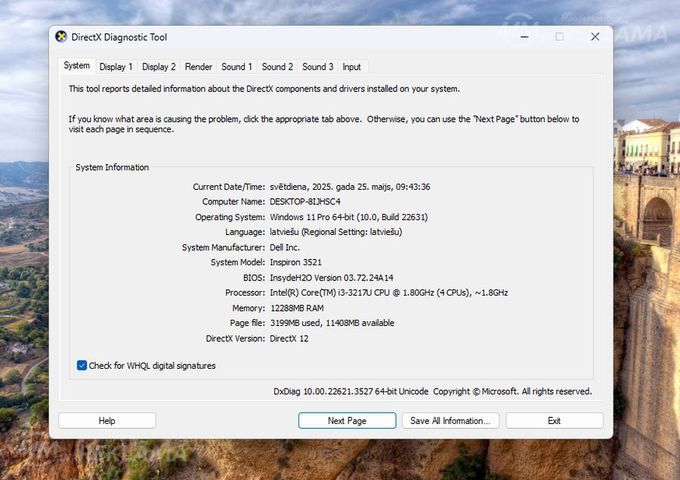
Task: Open the Display 2 tab
Action: [159, 67]
